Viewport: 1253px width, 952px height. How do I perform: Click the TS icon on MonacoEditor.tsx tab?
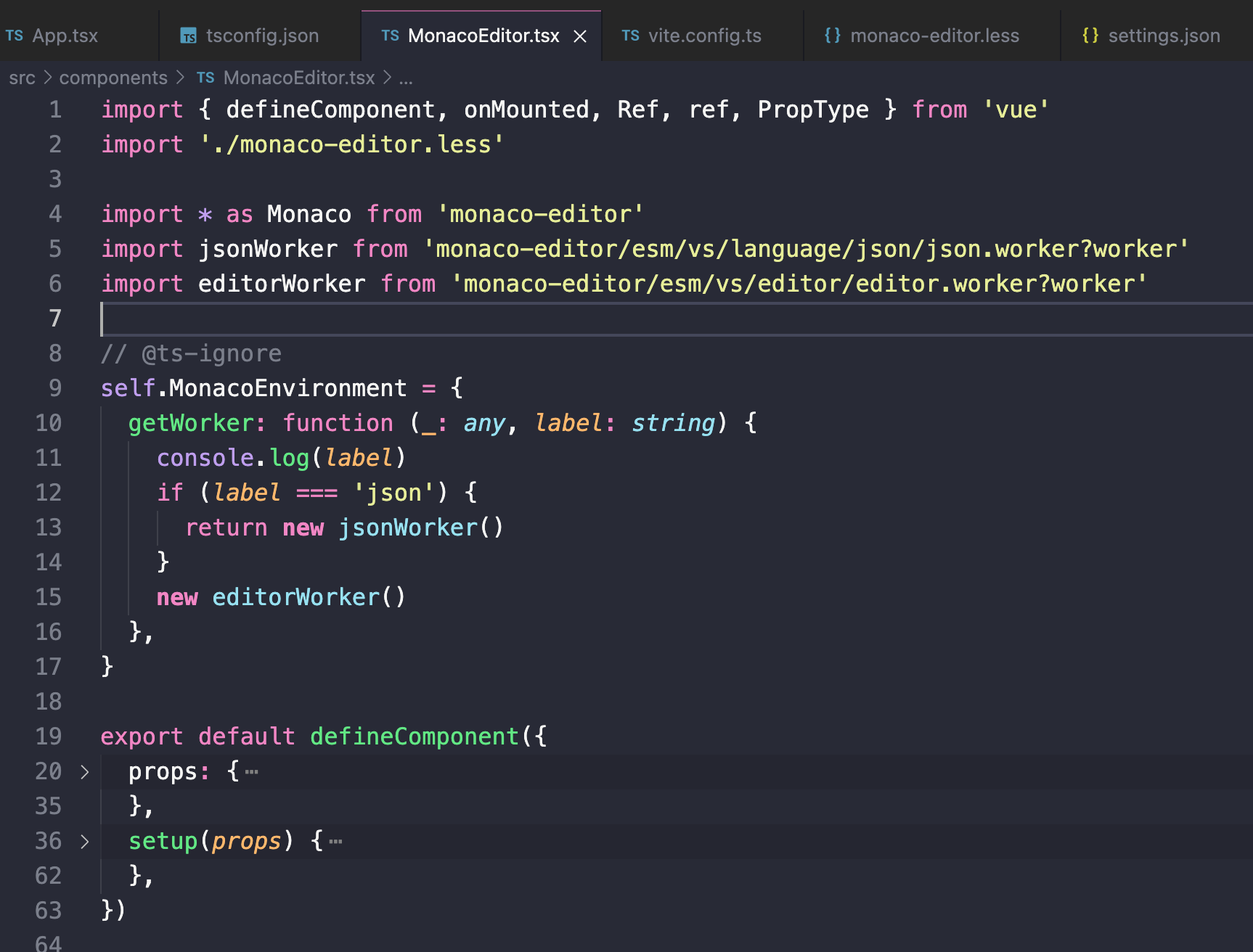pyautogui.click(x=390, y=35)
